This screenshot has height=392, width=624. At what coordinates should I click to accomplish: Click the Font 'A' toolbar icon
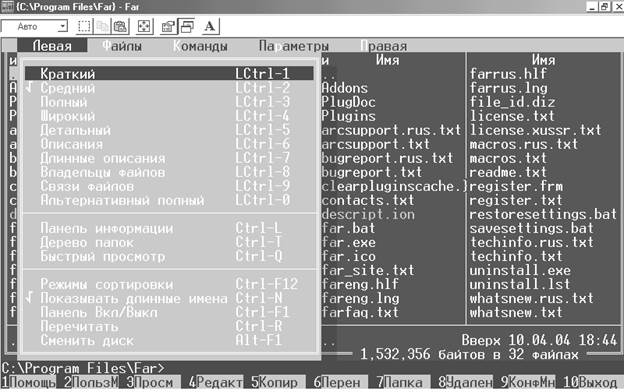pos(210,27)
